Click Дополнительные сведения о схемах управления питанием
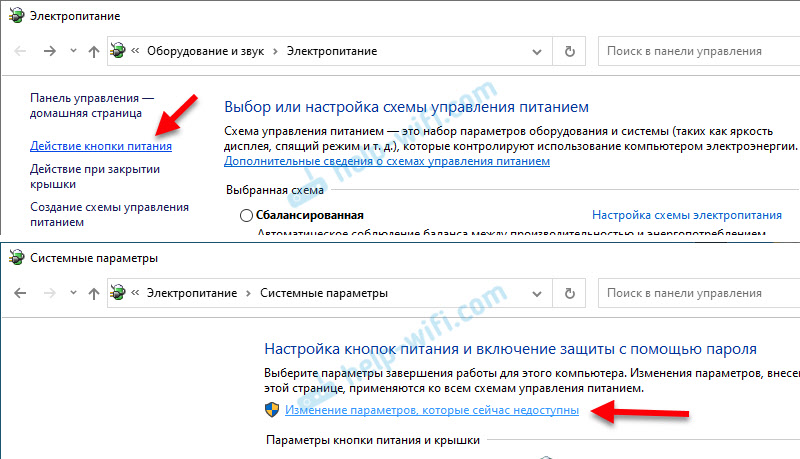This screenshot has height=459, width=800. pyautogui.click(x=386, y=161)
